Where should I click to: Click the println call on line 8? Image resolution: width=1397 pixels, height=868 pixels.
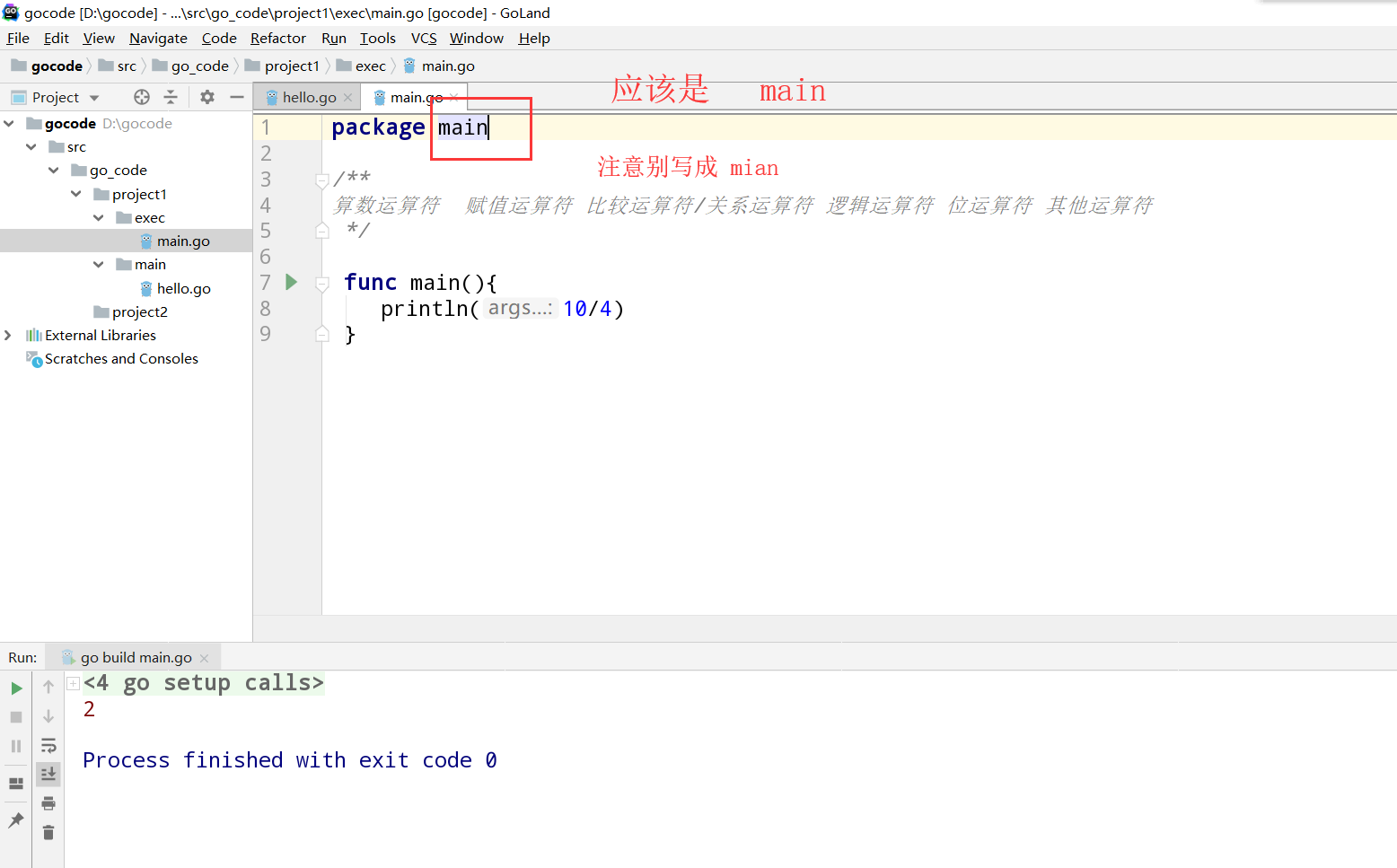click(425, 309)
